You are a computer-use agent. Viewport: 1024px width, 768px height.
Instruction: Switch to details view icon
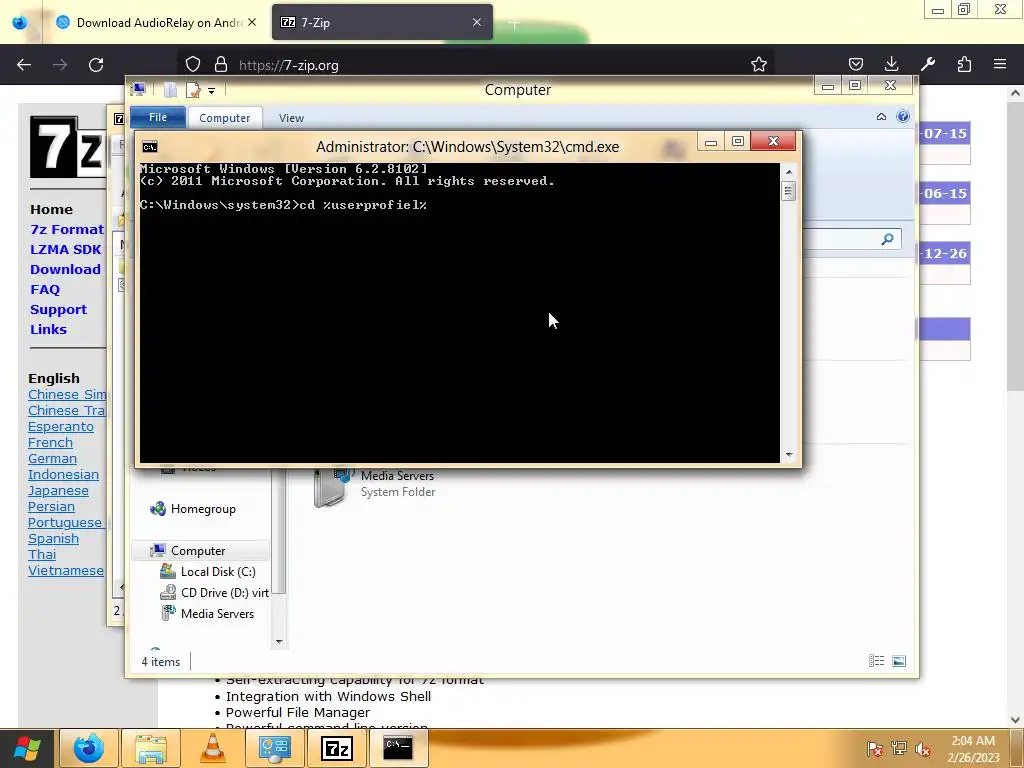876,661
